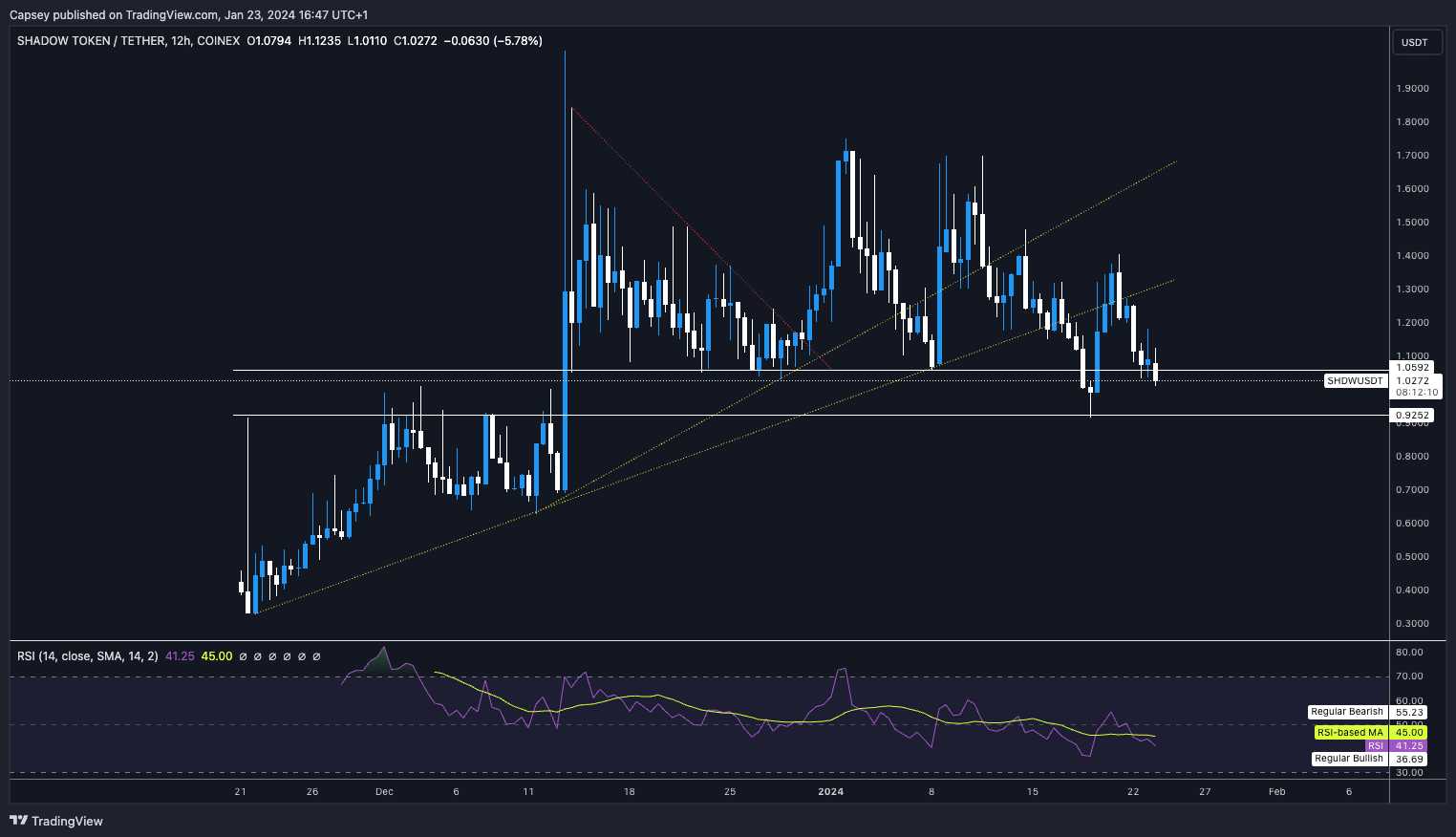This screenshot has height=837, width=1456.
Task: Click the 1.9000 price scale level
Action: coord(1412,89)
